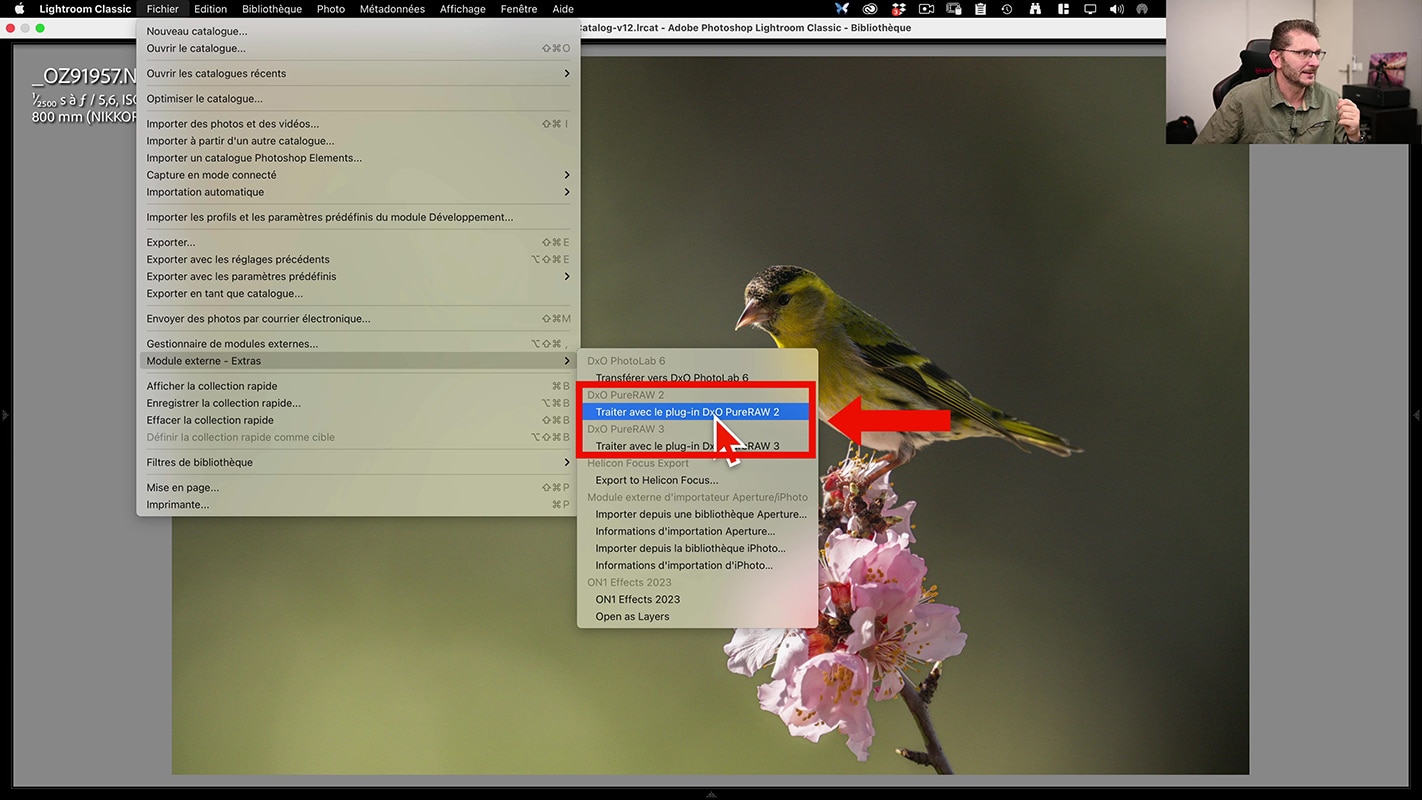Open the Time Machine menu bar icon
The height and width of the screenshot is (800, 1422).
[x=1007, y=9]
